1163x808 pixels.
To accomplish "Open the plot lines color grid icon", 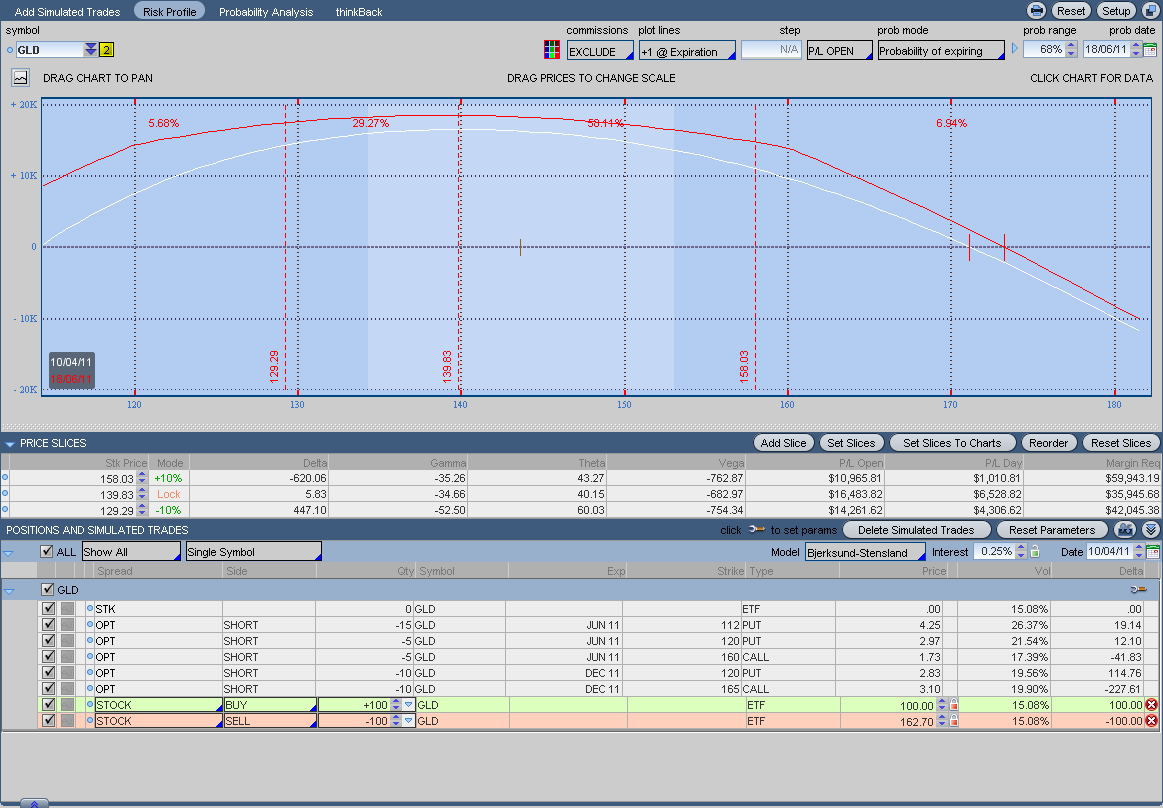I will [x=551, y=51].
